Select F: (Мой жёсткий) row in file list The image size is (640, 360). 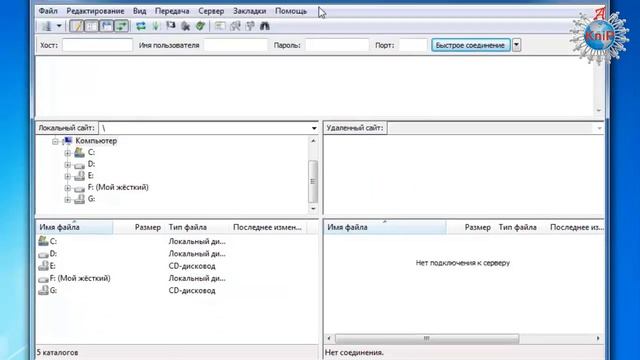pos(177,278)
